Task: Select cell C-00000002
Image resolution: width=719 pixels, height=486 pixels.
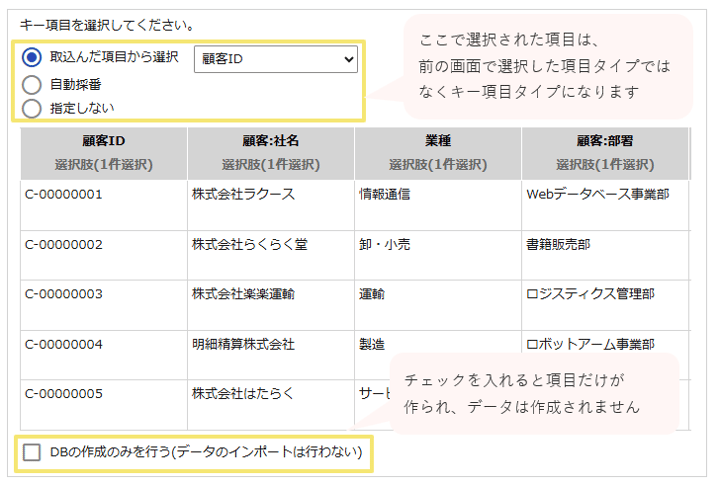Action: (64, 245)
